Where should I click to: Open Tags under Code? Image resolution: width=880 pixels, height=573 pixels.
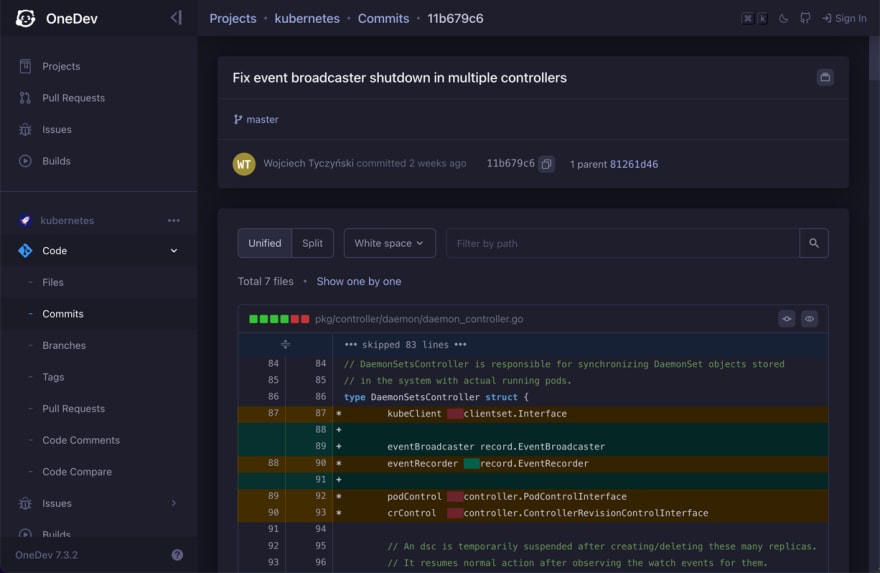coord(53,377)
